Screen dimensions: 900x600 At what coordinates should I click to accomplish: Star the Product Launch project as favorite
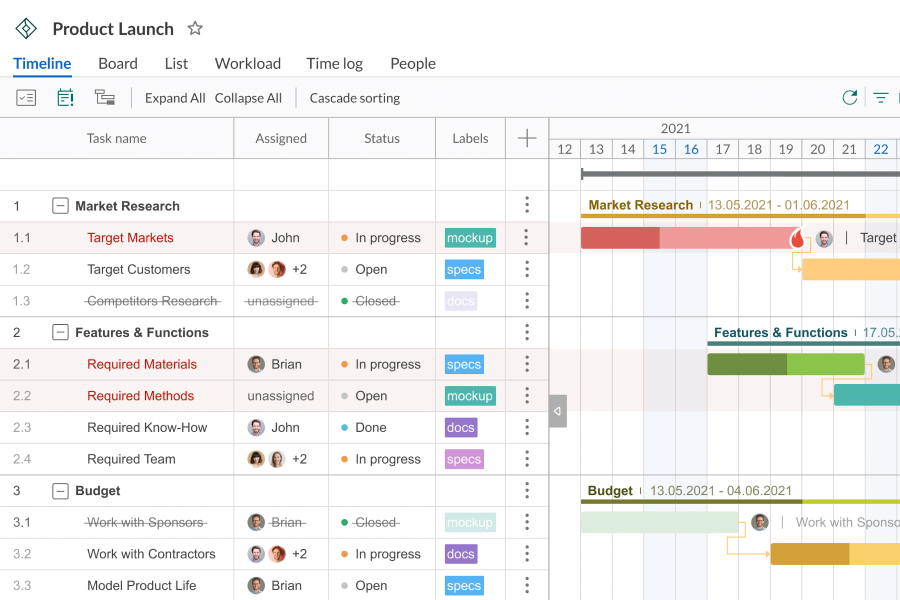click(x=195, y=28)
